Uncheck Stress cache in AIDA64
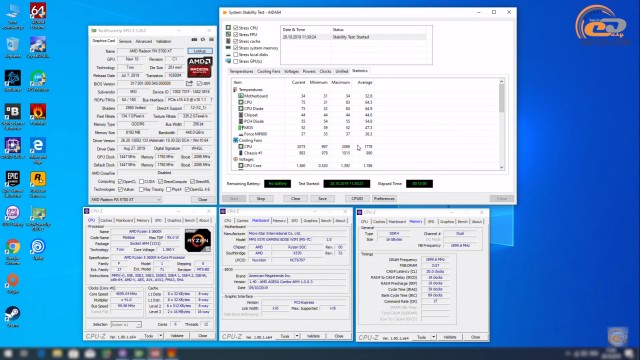 [236, 41]
